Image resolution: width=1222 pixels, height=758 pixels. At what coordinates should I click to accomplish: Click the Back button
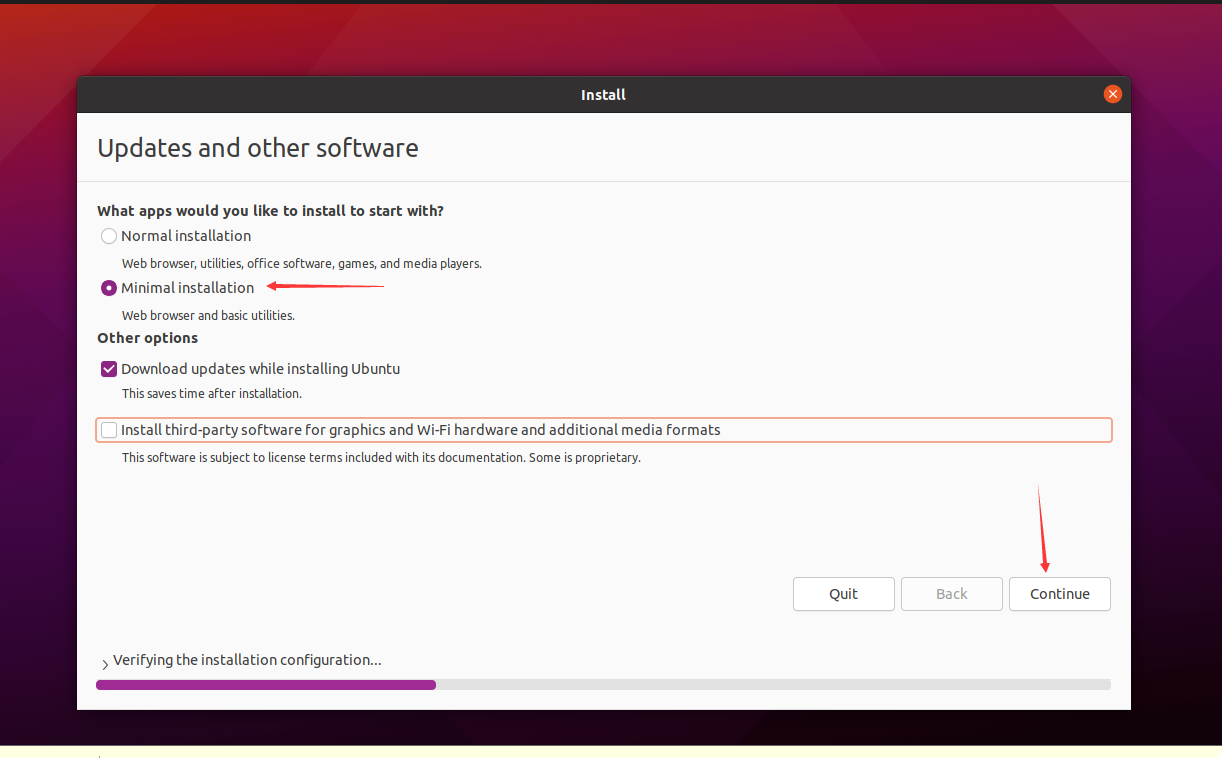click(x=952, y=594)
